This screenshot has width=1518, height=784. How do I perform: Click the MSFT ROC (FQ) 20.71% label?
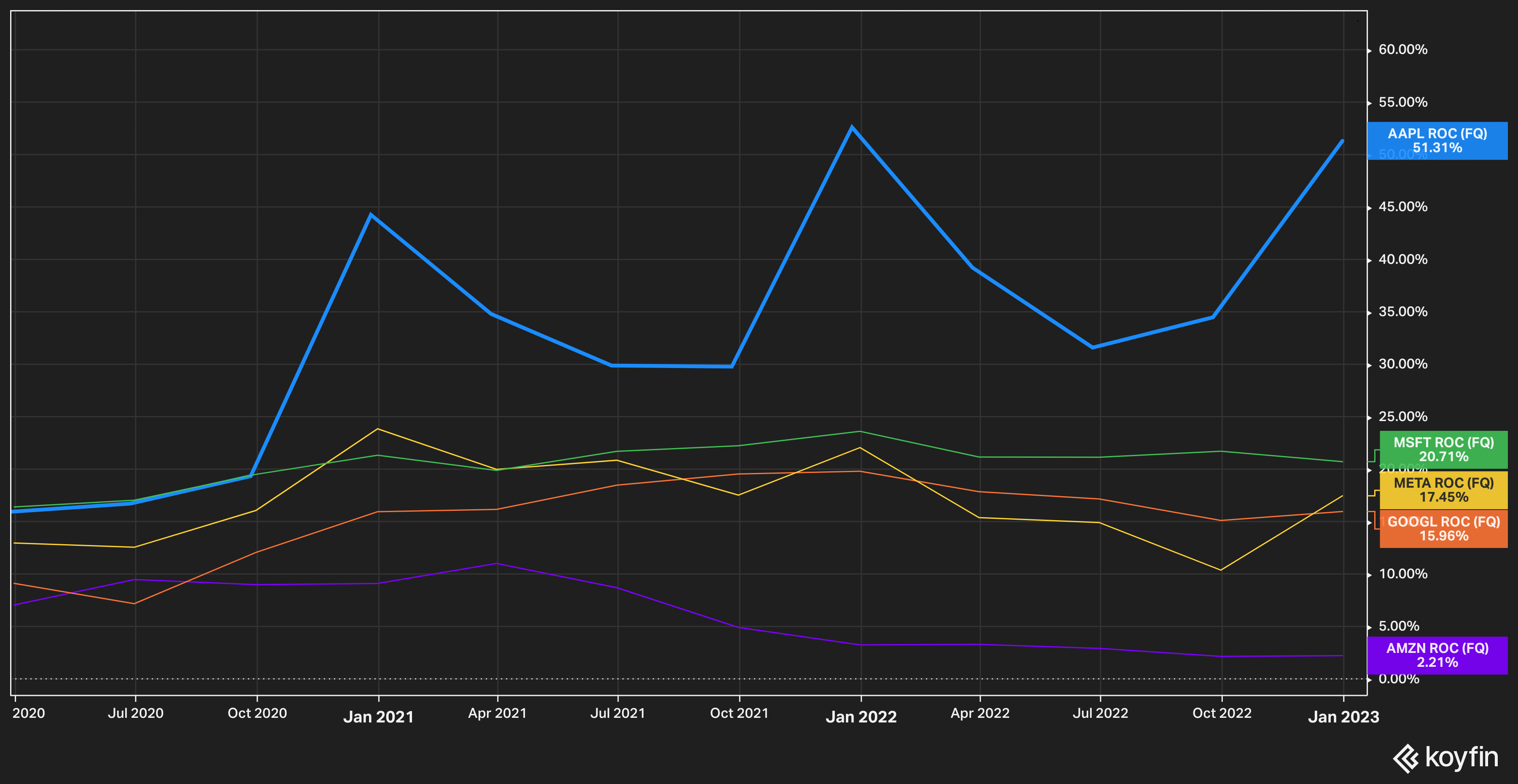[x=1443, y=449]
